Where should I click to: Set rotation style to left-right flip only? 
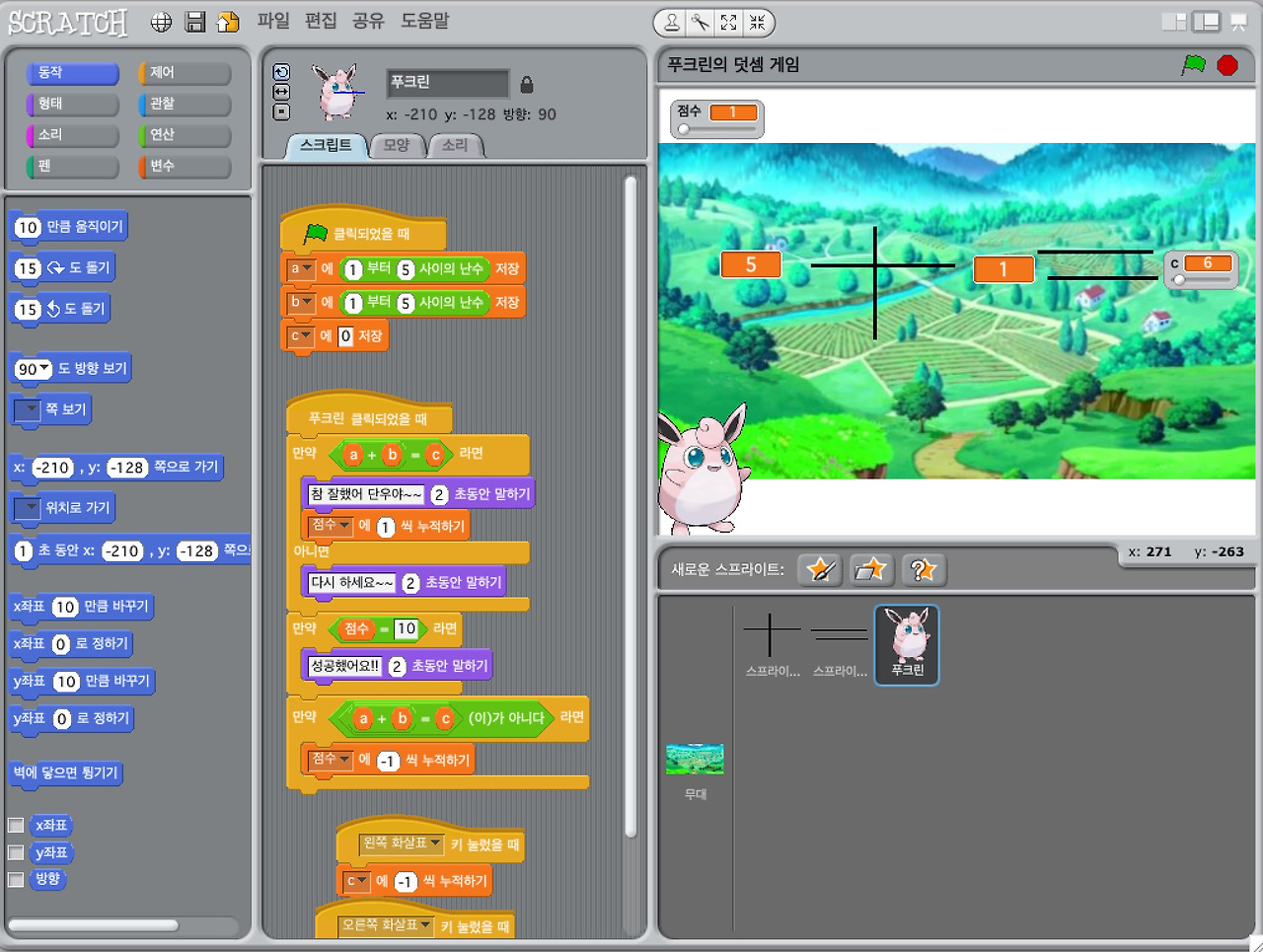(281, 92)
